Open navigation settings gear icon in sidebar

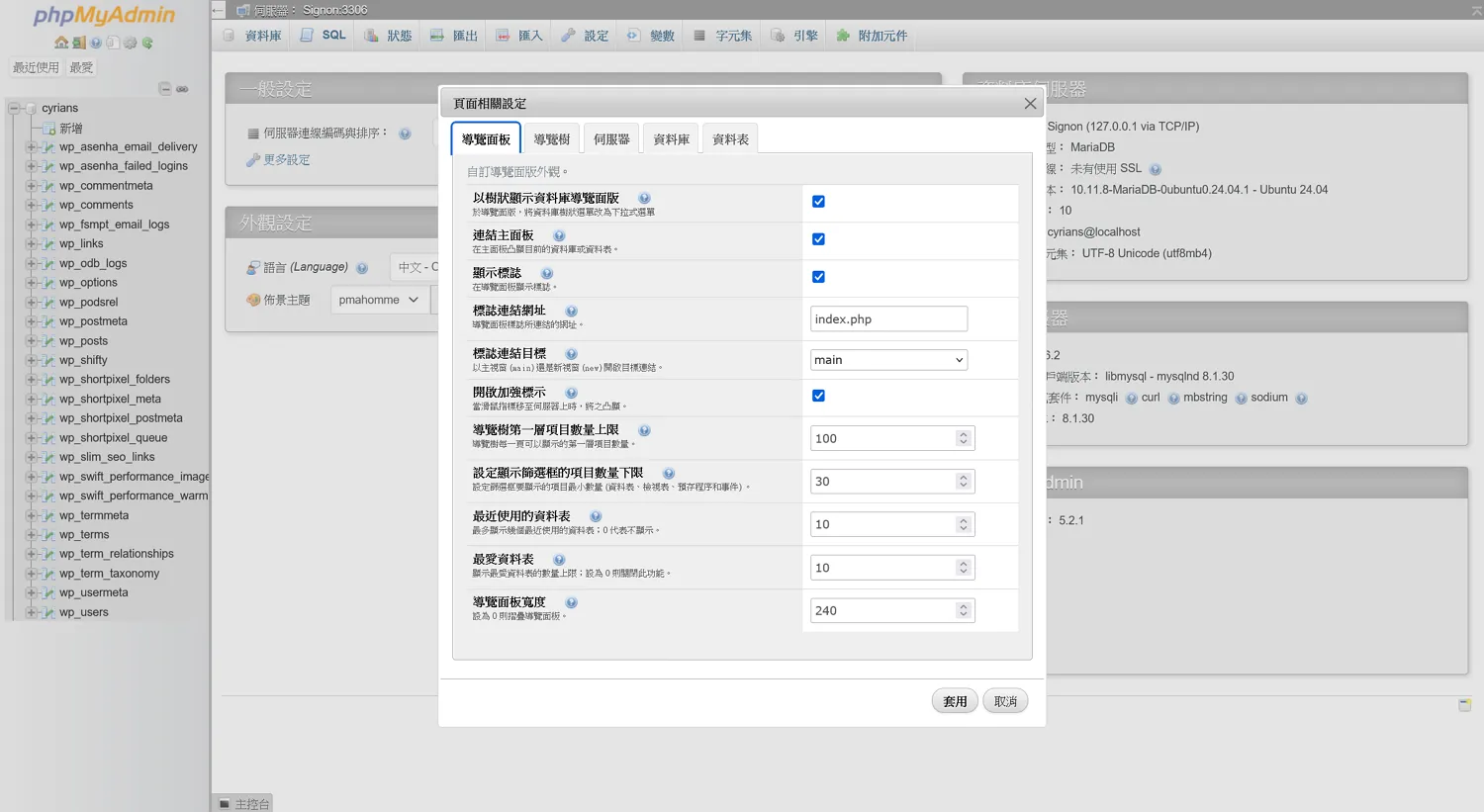(130, 43)
